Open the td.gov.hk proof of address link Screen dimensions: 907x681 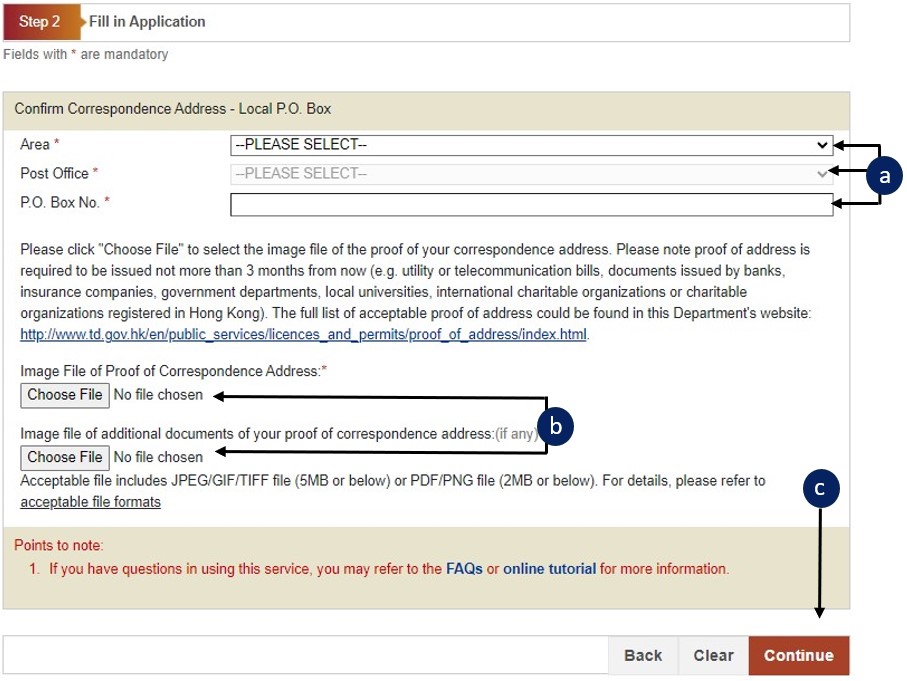304,334
